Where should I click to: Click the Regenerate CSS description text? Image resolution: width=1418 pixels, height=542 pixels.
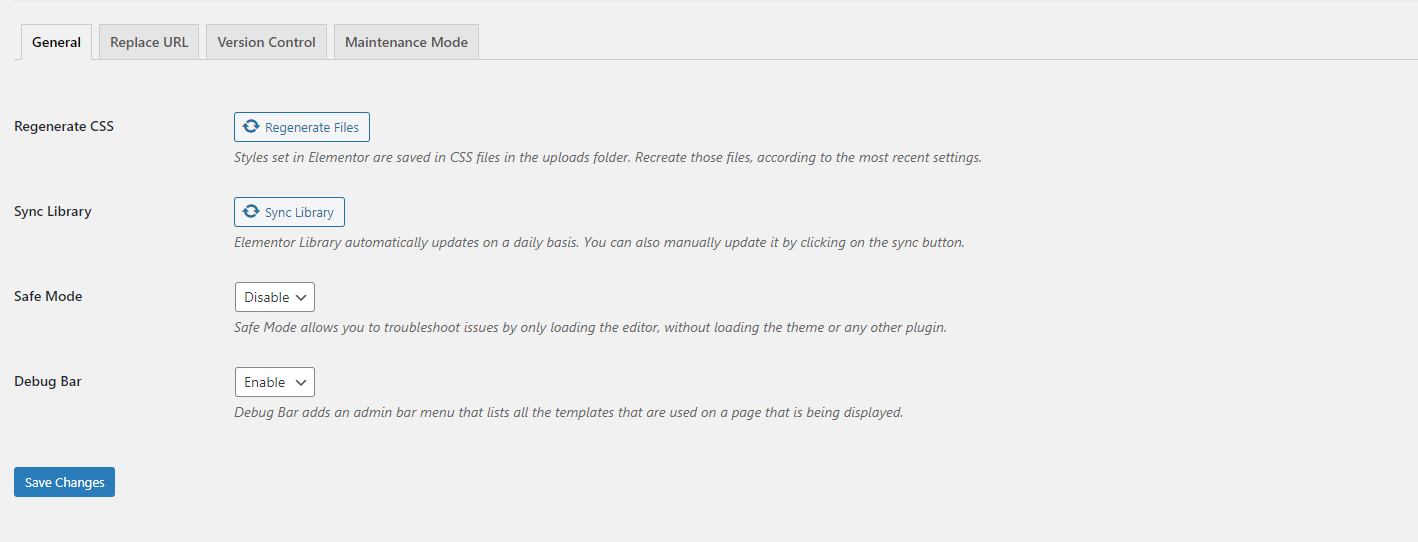click(607, 158)
